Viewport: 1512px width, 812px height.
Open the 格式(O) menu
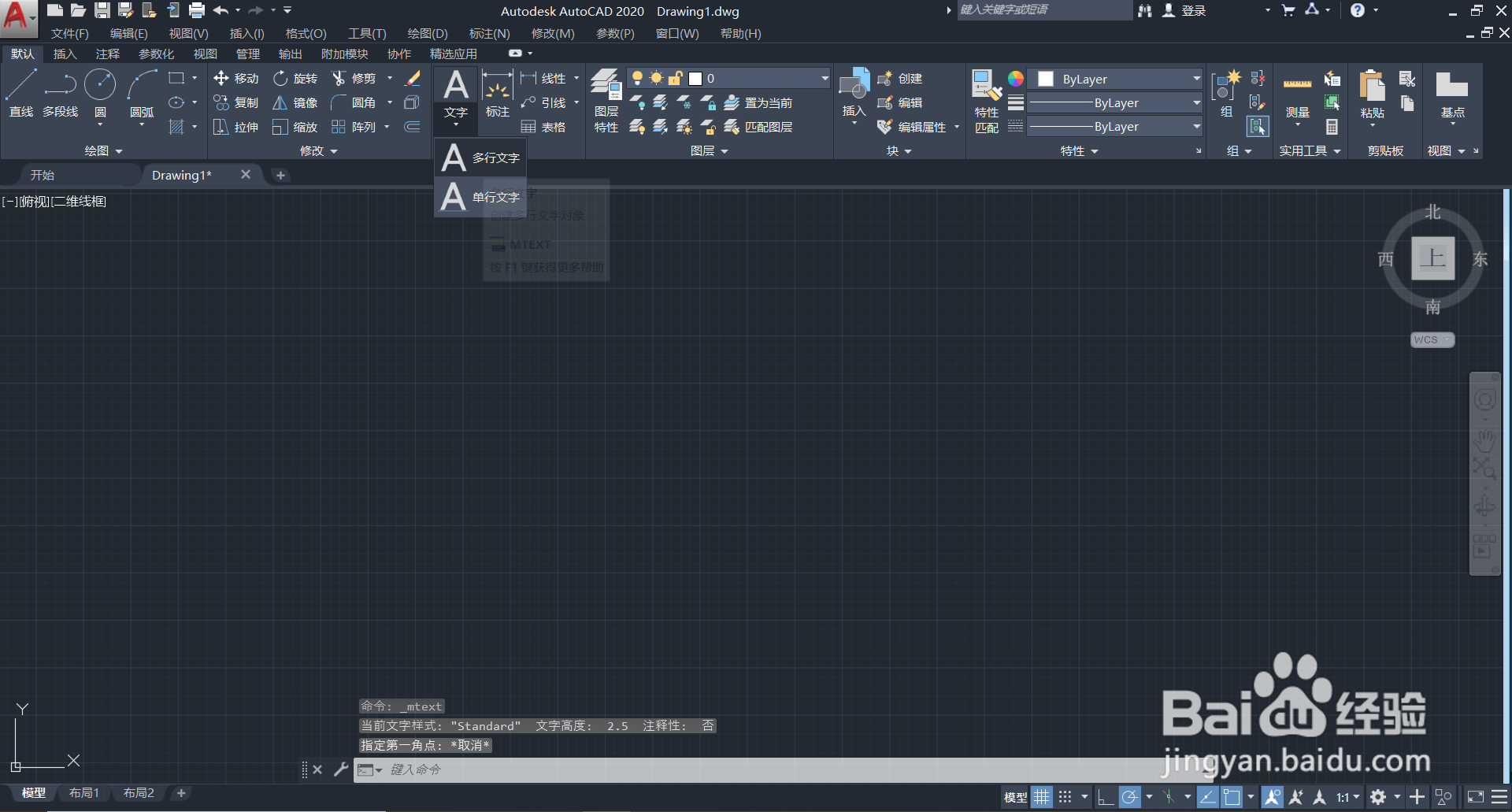point(306,33)
